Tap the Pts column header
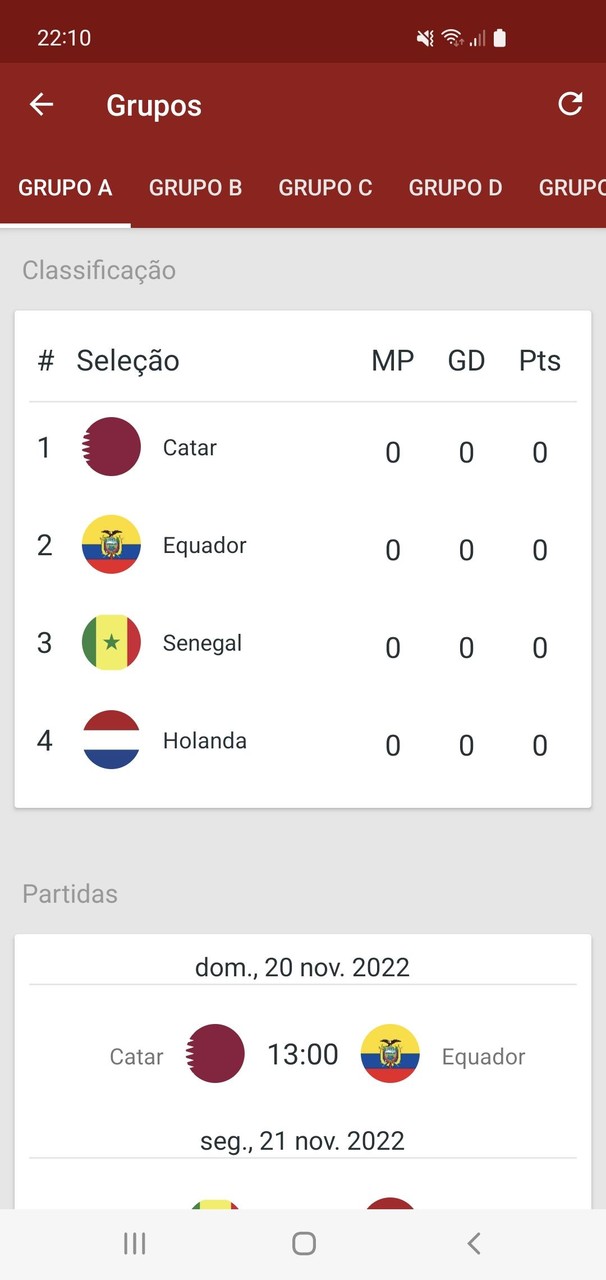The height and width of the screenshot is (1280, 606). pyautogui.click(x=539, y=360)
